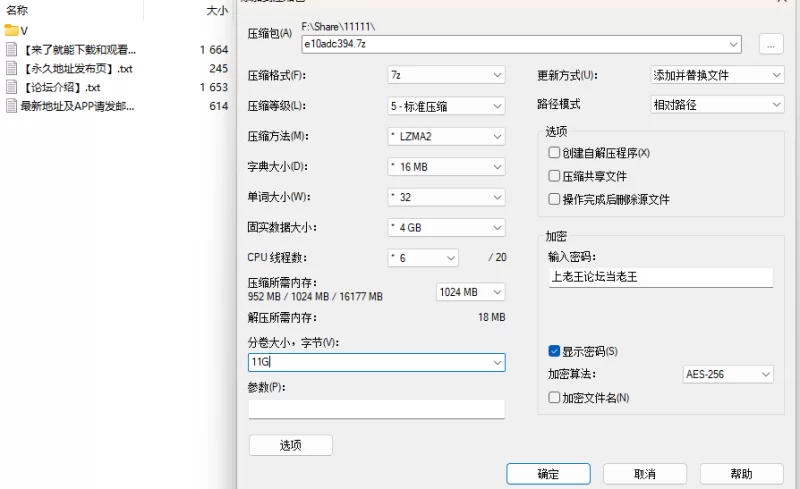Open the 压缩等级 标准压缩 dropdown
This screenshot has width=800, height=489.
pos(446,106)
